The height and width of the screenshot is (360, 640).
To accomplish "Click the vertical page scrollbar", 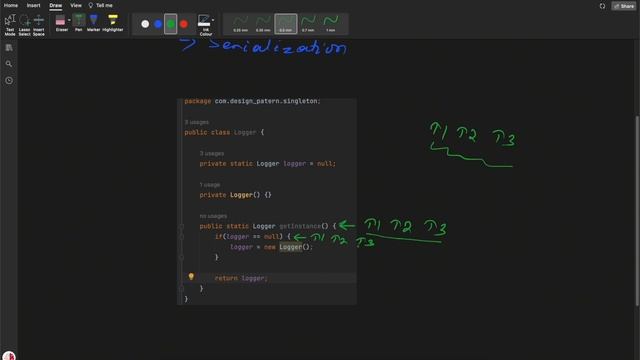I will point(637,210).
